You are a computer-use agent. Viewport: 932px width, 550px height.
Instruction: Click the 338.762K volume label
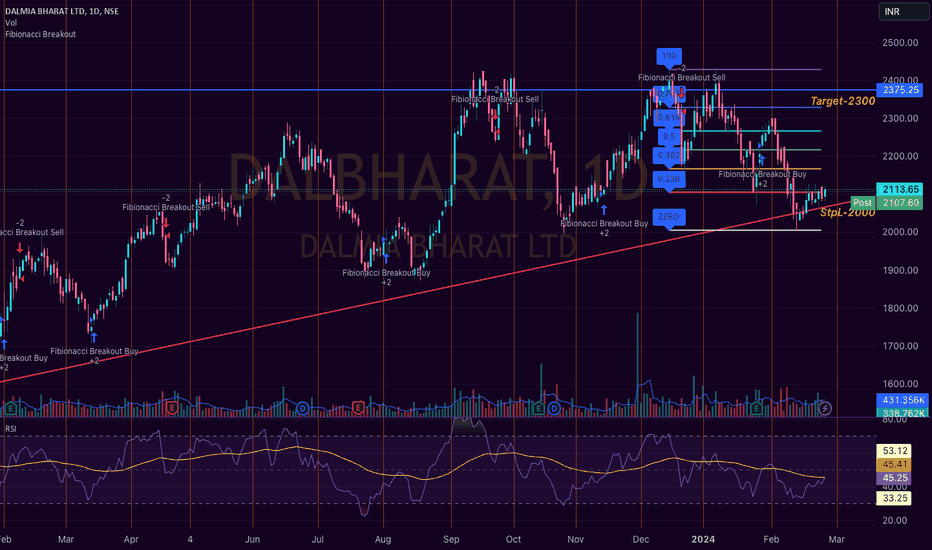pyautogui.click(x=902, y=413)
